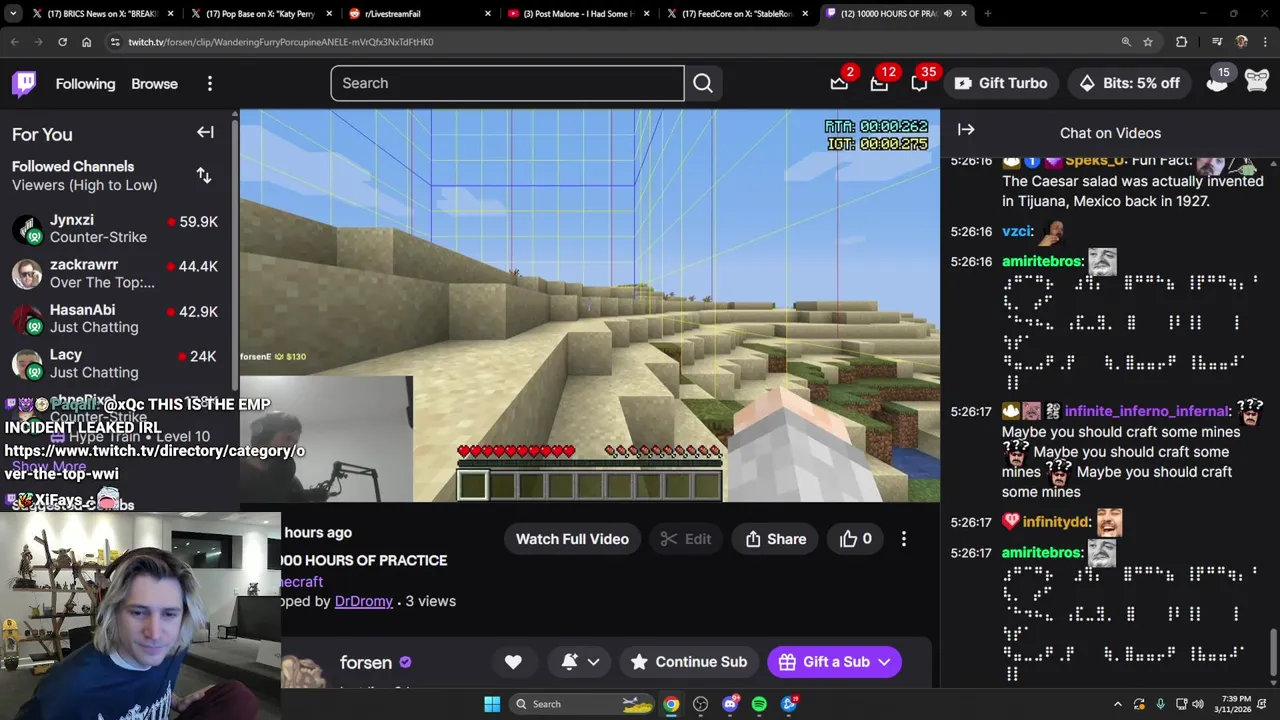Open forsen channel name link

coord(366,662)
